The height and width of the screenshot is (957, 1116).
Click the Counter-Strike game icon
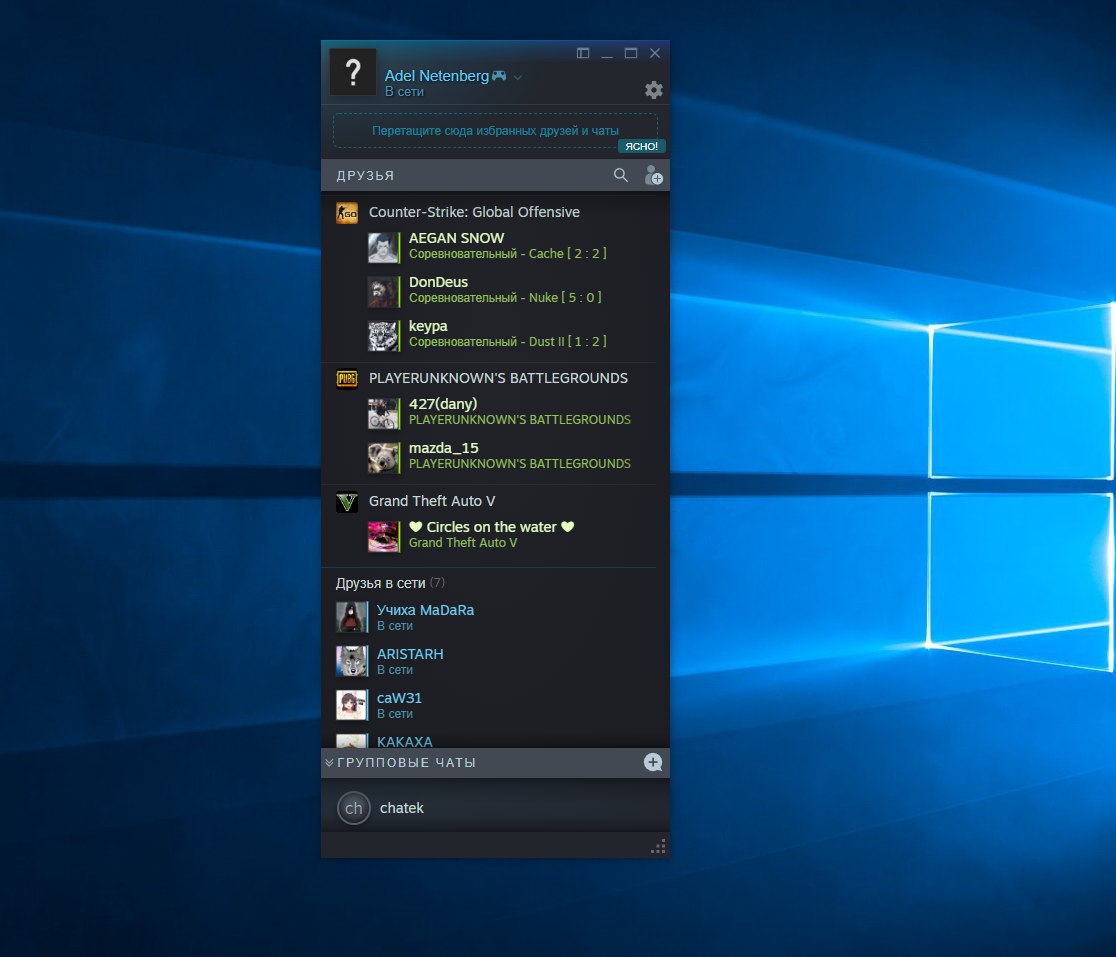coord(347,212)
